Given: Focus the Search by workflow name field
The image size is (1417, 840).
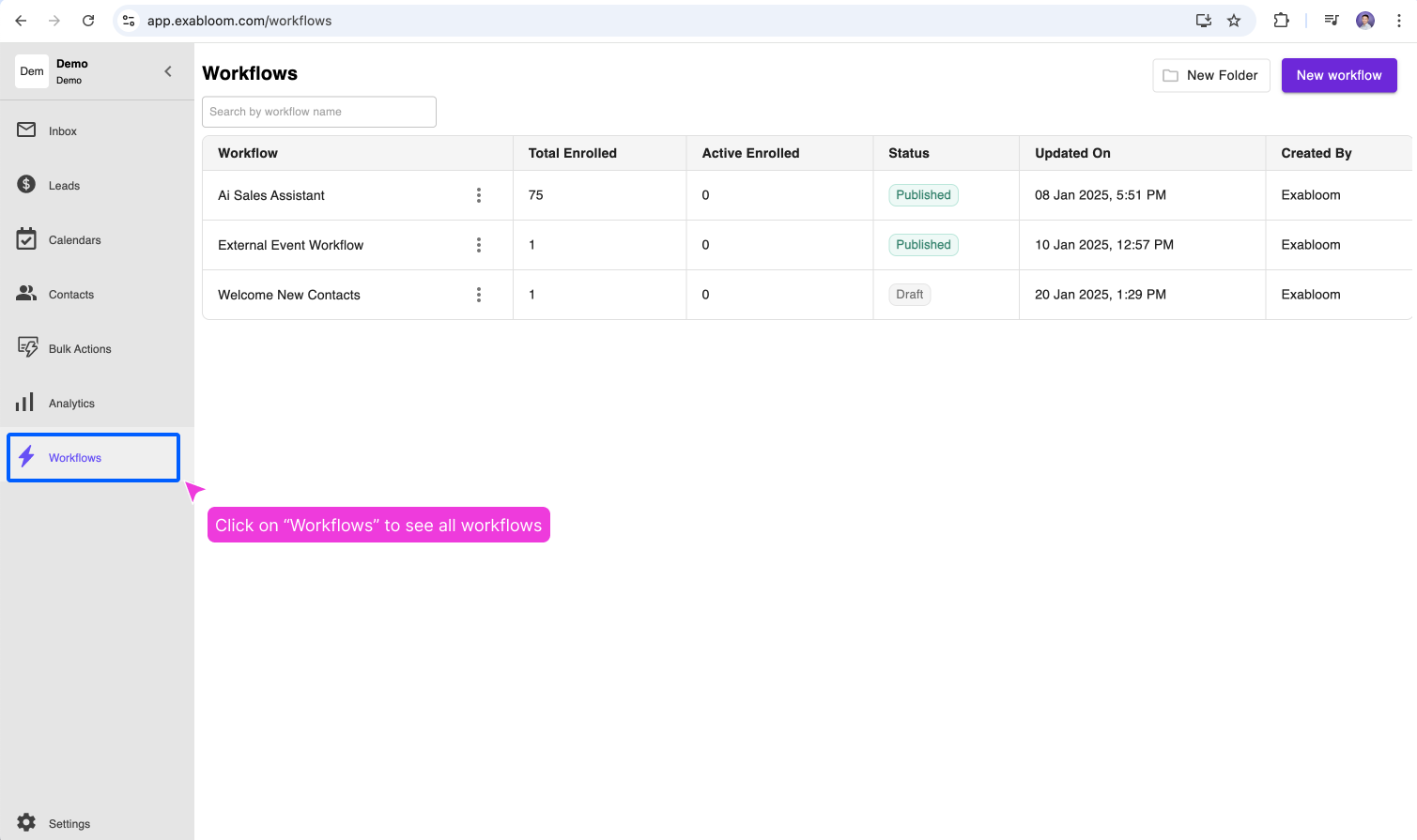Looking at the screenshot, I should pyautogui.click(x=319, y=112).
